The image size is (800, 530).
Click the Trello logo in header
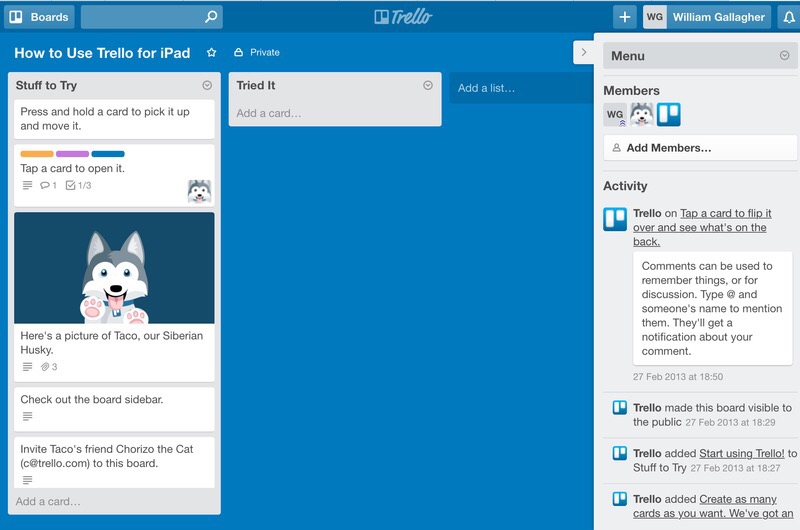(403, 17)
